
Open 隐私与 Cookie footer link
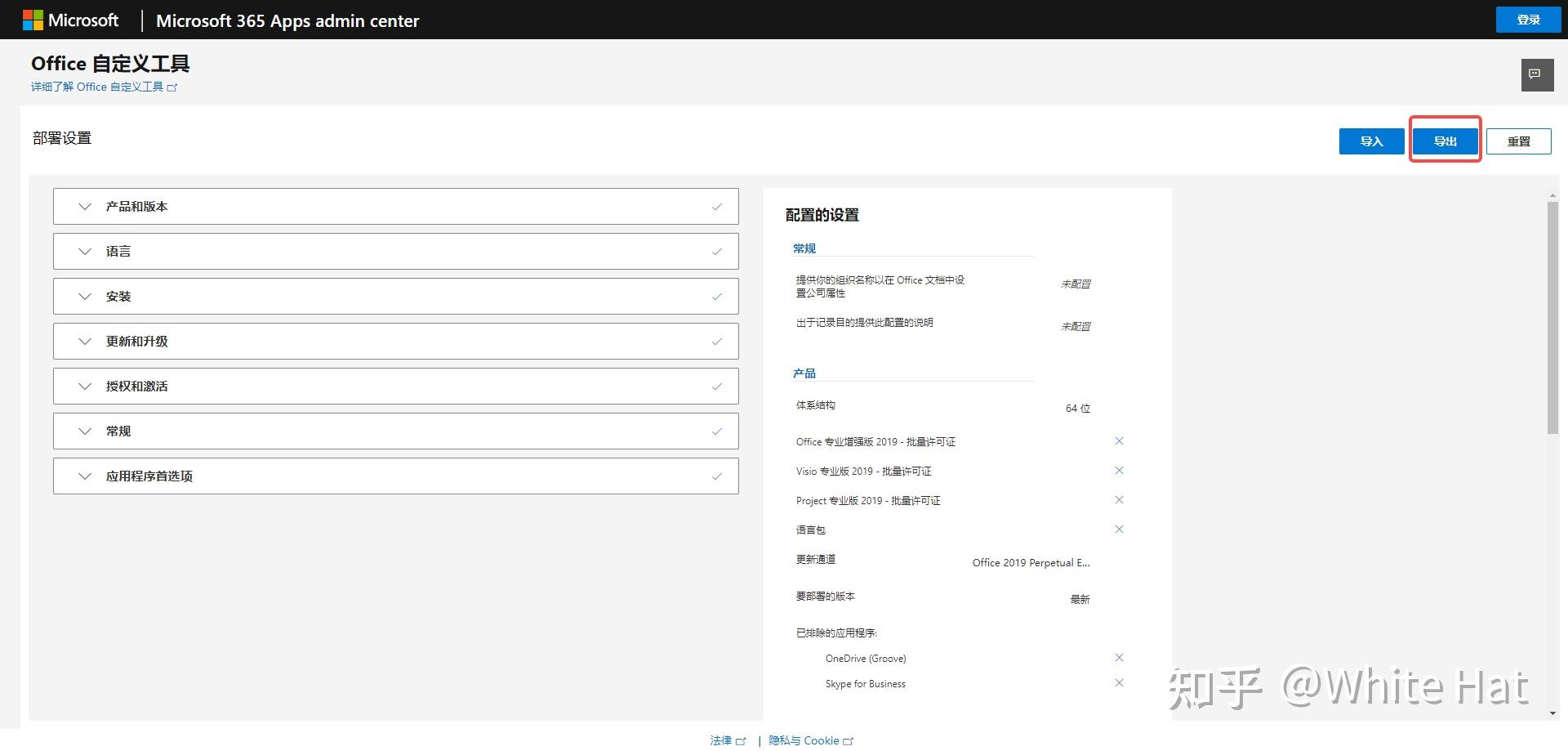tap(811, 740)
